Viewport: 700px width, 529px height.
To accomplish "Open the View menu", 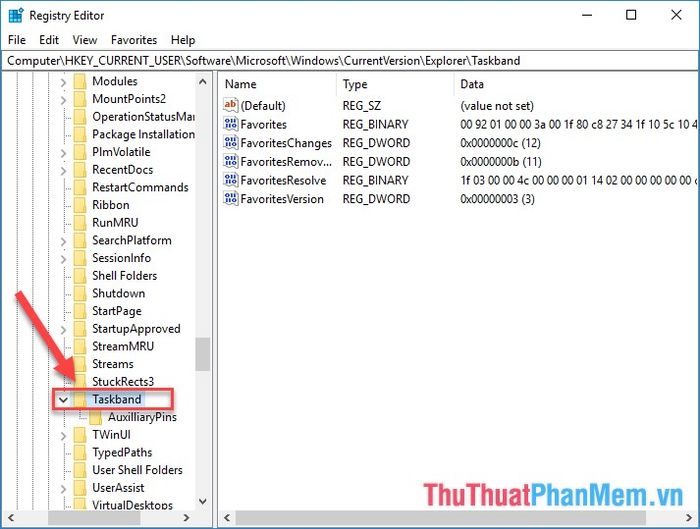I will coord(85,40).
